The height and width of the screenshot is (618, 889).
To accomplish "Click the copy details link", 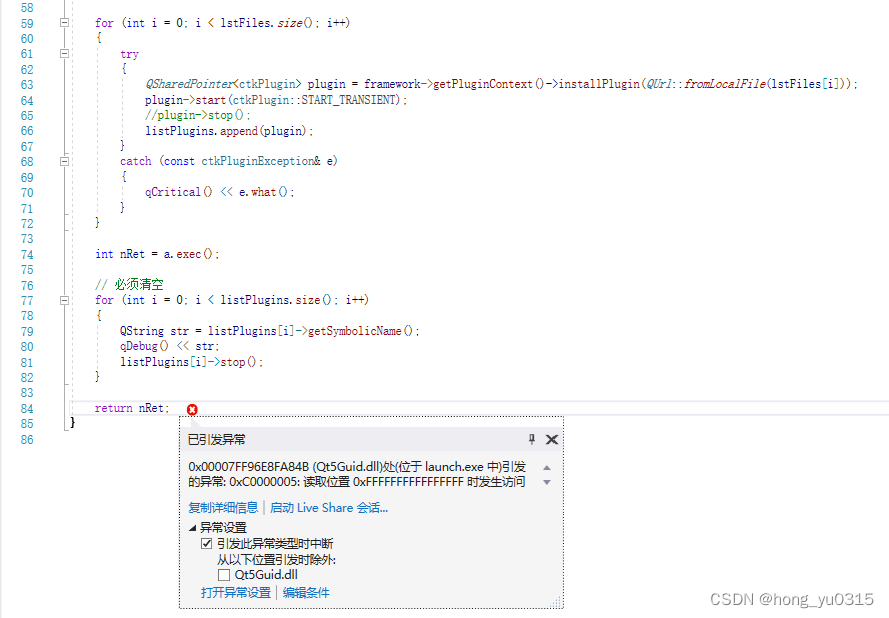I will click(223, 507).
